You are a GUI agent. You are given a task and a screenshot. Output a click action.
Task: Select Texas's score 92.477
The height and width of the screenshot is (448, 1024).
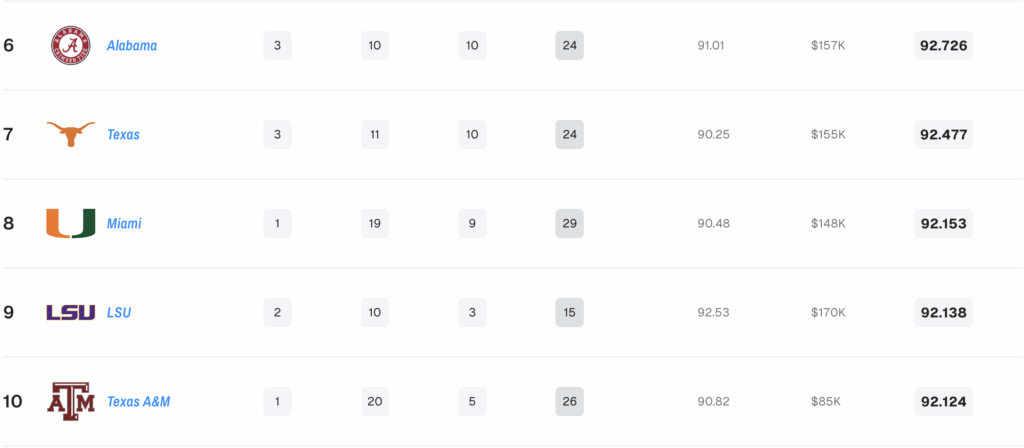pyautogui.click(x=943, y=134)
